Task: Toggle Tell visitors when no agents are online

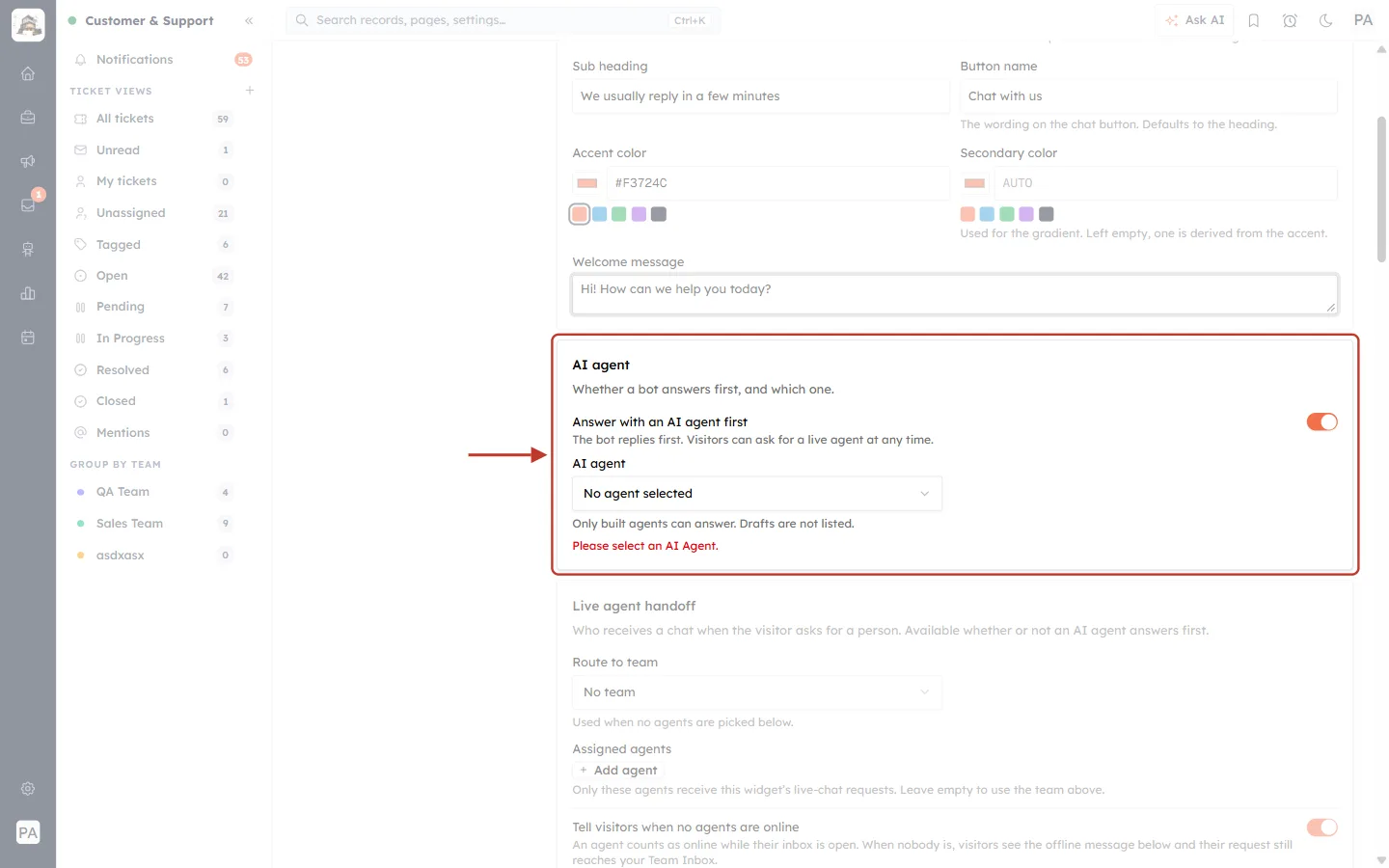Action: coord(1321,827)
